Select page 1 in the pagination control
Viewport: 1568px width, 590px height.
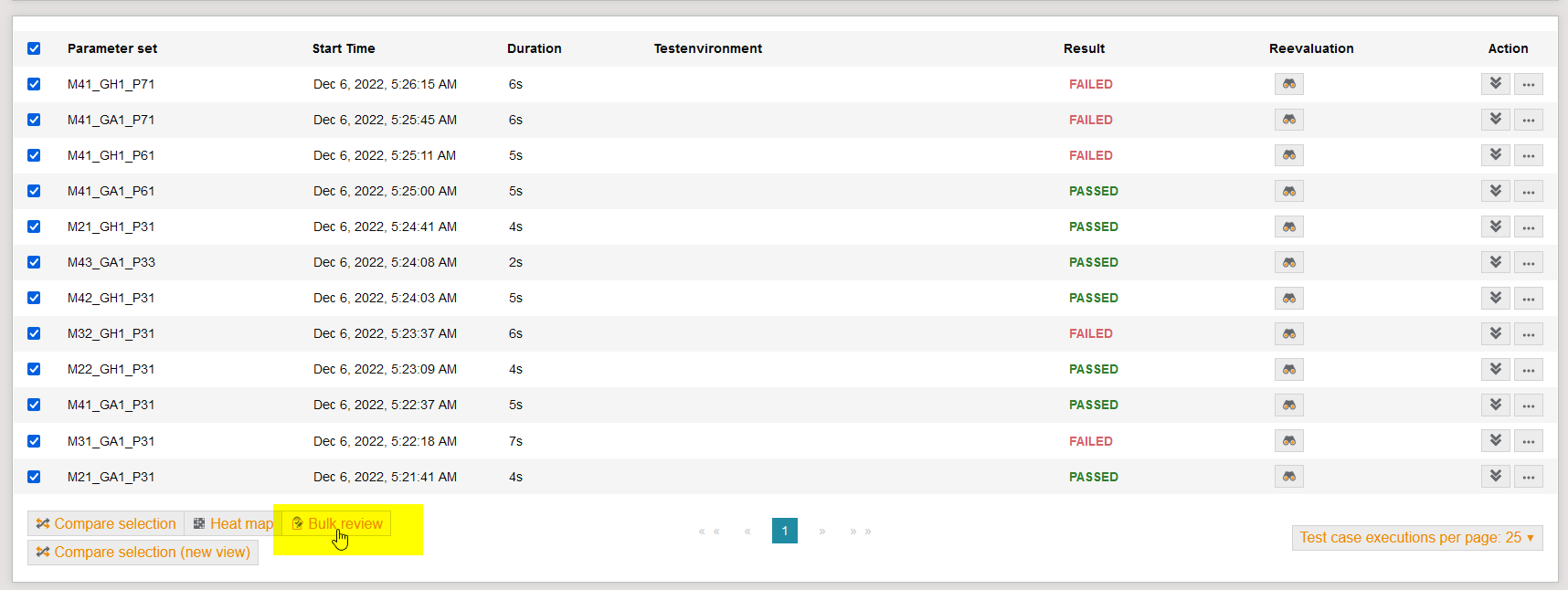pos(784,531)
